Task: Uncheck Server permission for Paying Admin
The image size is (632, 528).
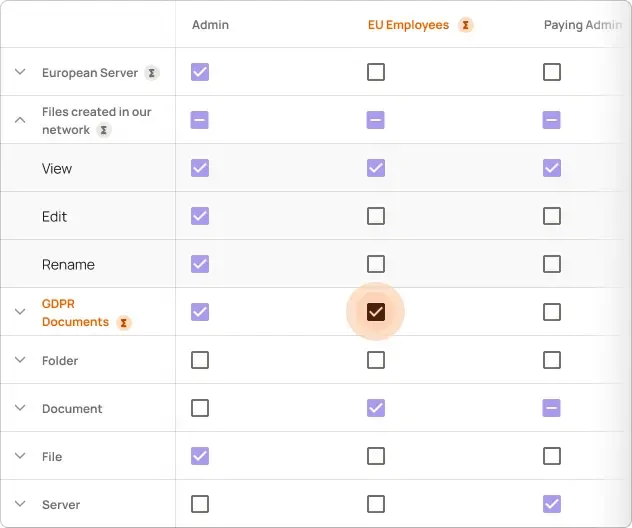Action: click(x=551, y=504)
